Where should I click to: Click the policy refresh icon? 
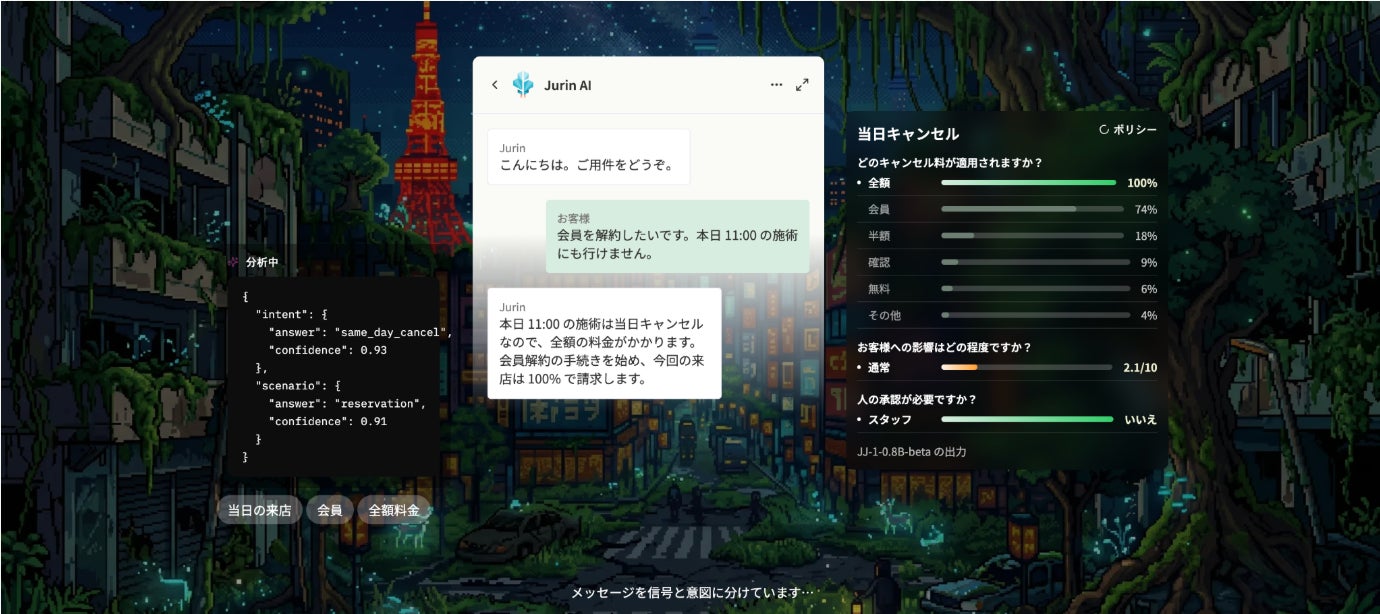(x=1104, y=130)
